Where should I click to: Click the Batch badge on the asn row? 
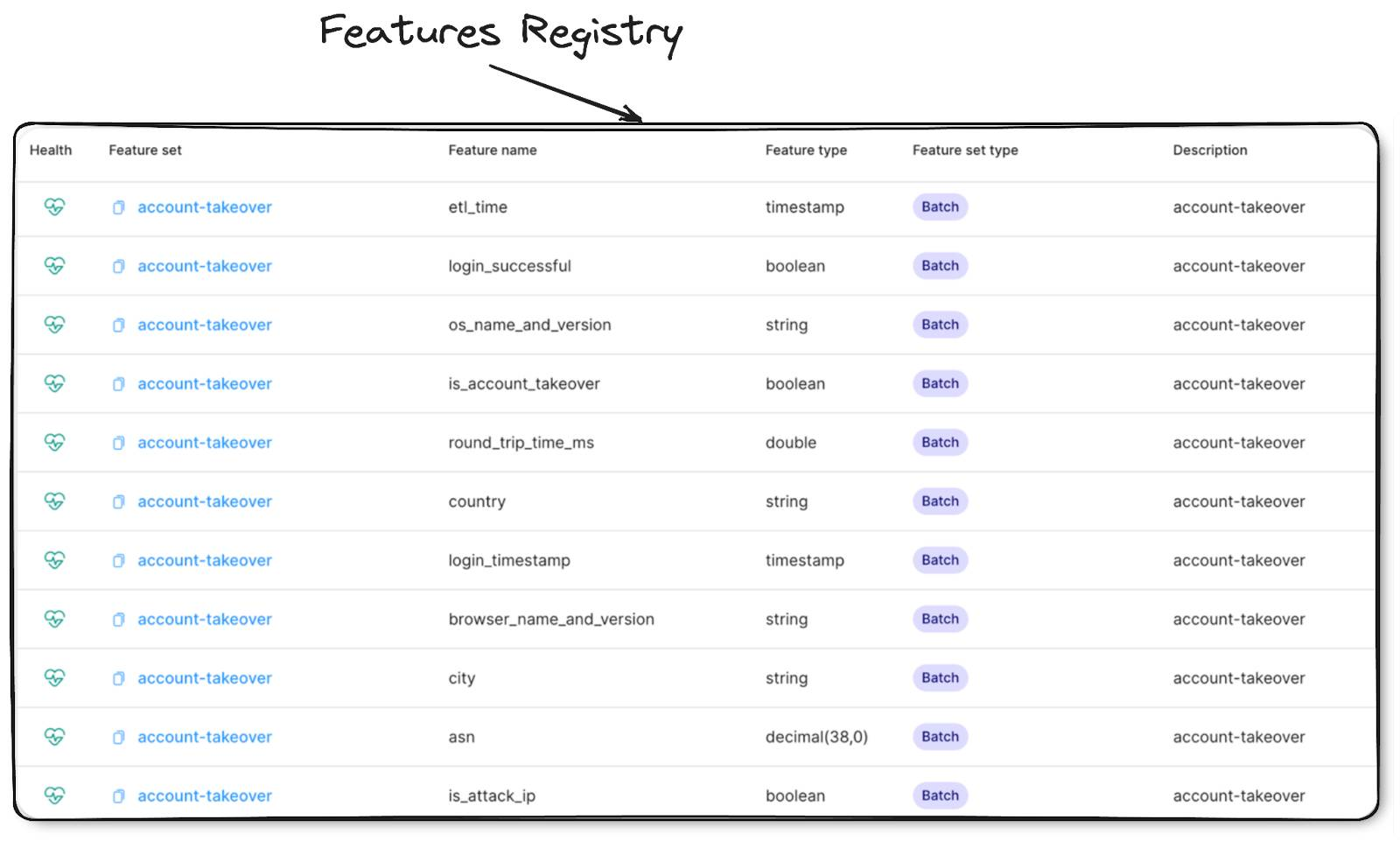pyautogui.click(x=939, y=737)
